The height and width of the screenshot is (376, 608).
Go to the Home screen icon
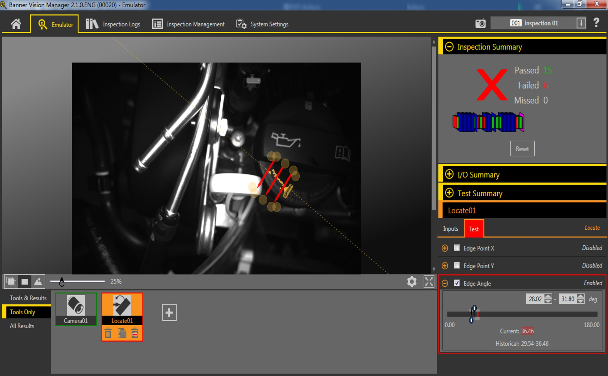click(16, 24)
